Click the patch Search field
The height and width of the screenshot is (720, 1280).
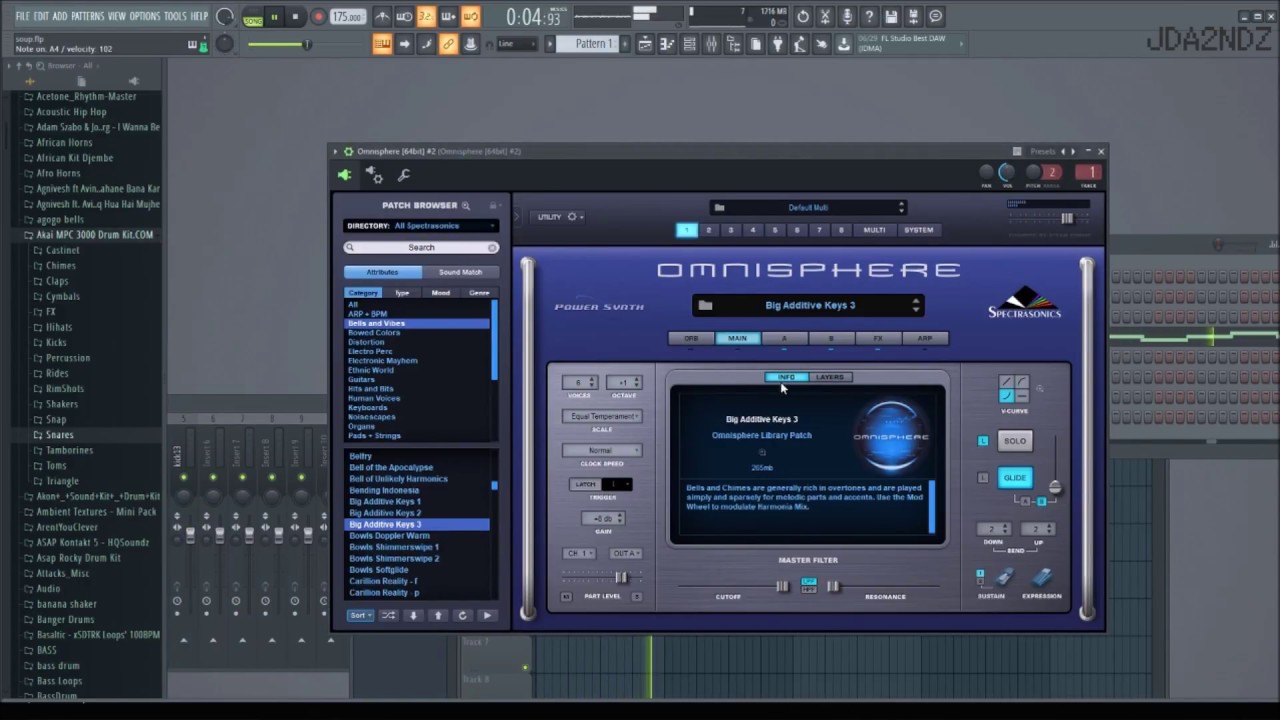pyautogui.click(x=421, y=247)
